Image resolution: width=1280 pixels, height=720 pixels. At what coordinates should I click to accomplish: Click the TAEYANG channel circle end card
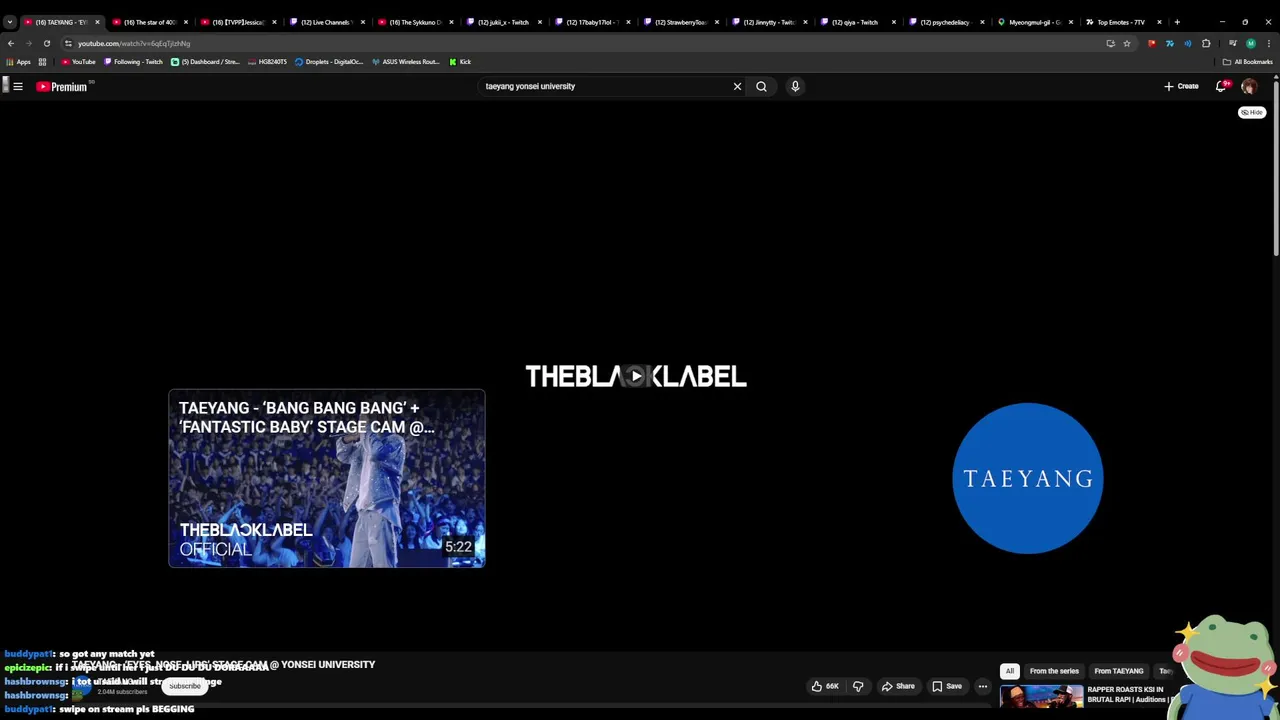click(x=1028, y=478)
